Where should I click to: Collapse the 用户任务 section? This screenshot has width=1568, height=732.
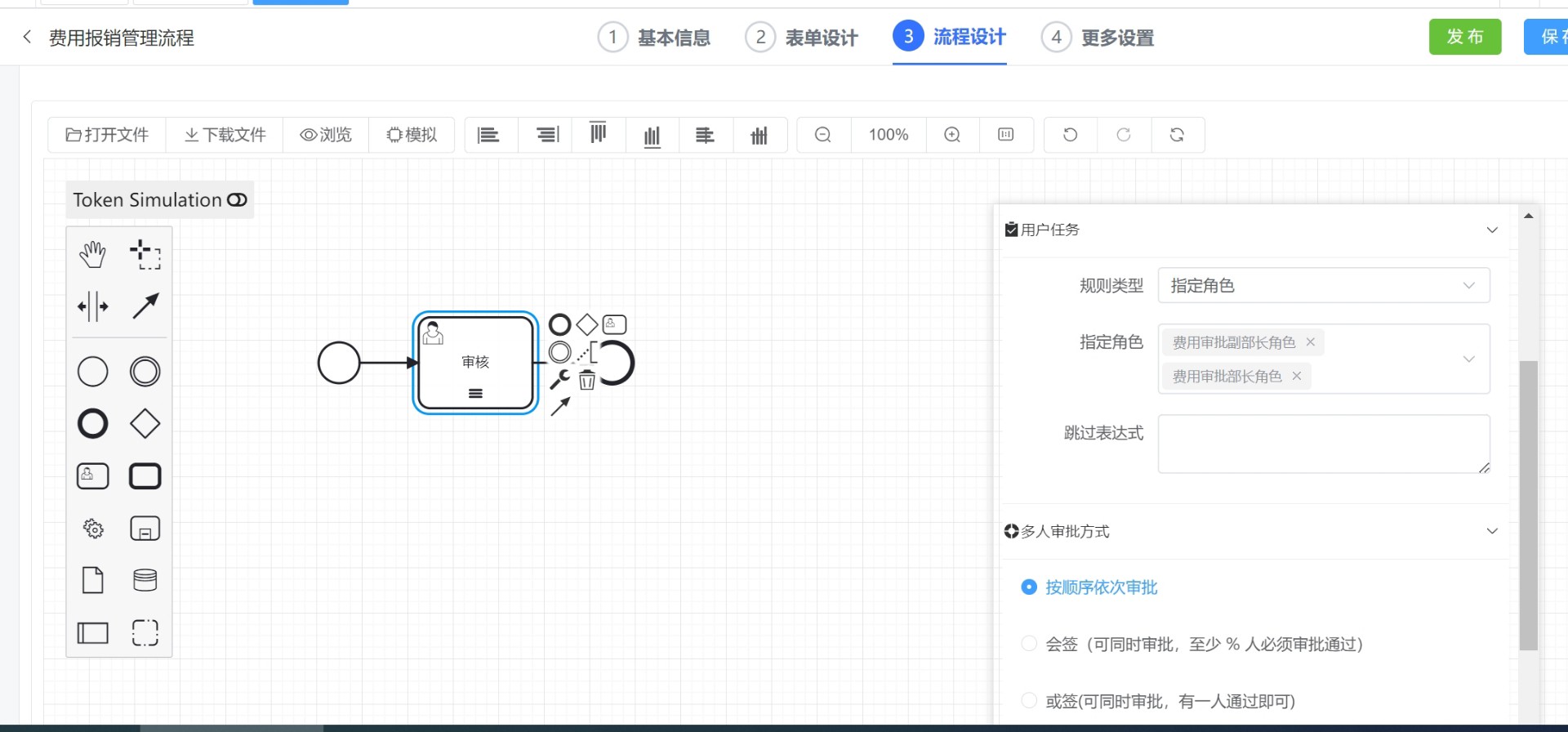point(1492,230)
